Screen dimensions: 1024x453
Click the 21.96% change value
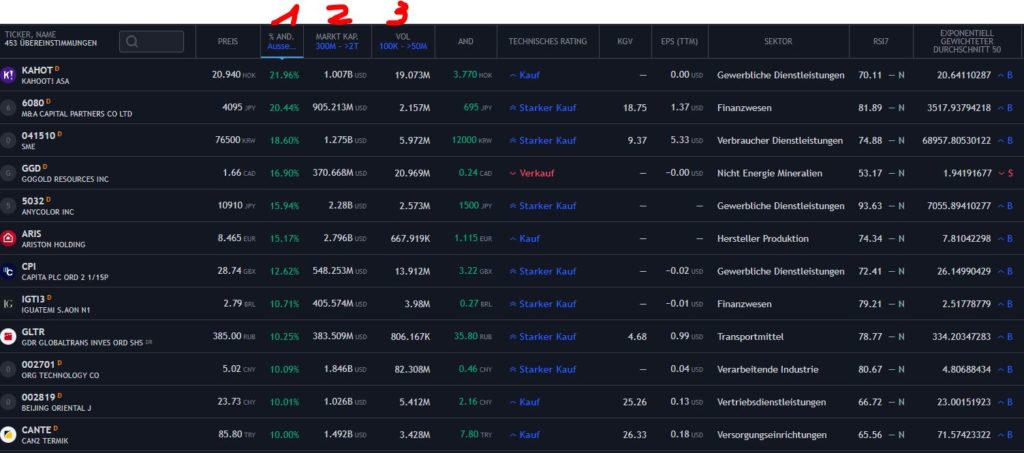[x=284, y=75]
